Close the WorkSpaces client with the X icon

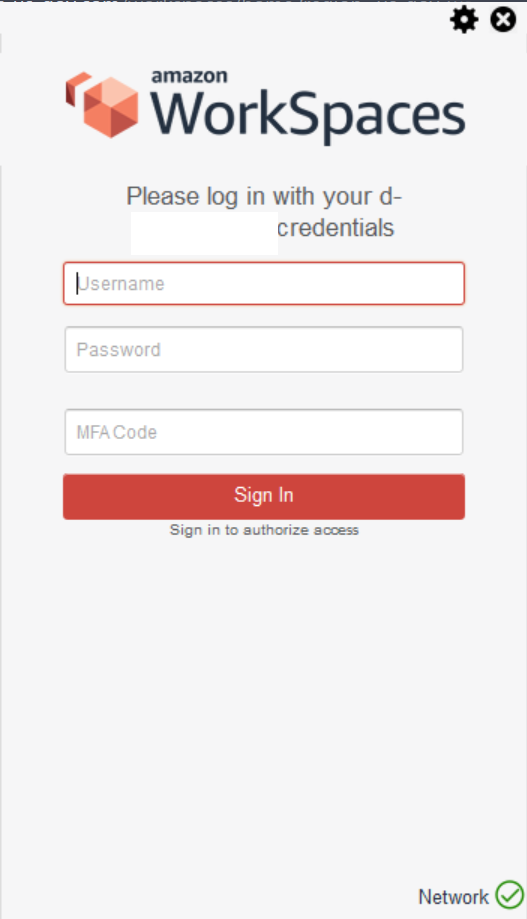503,20
